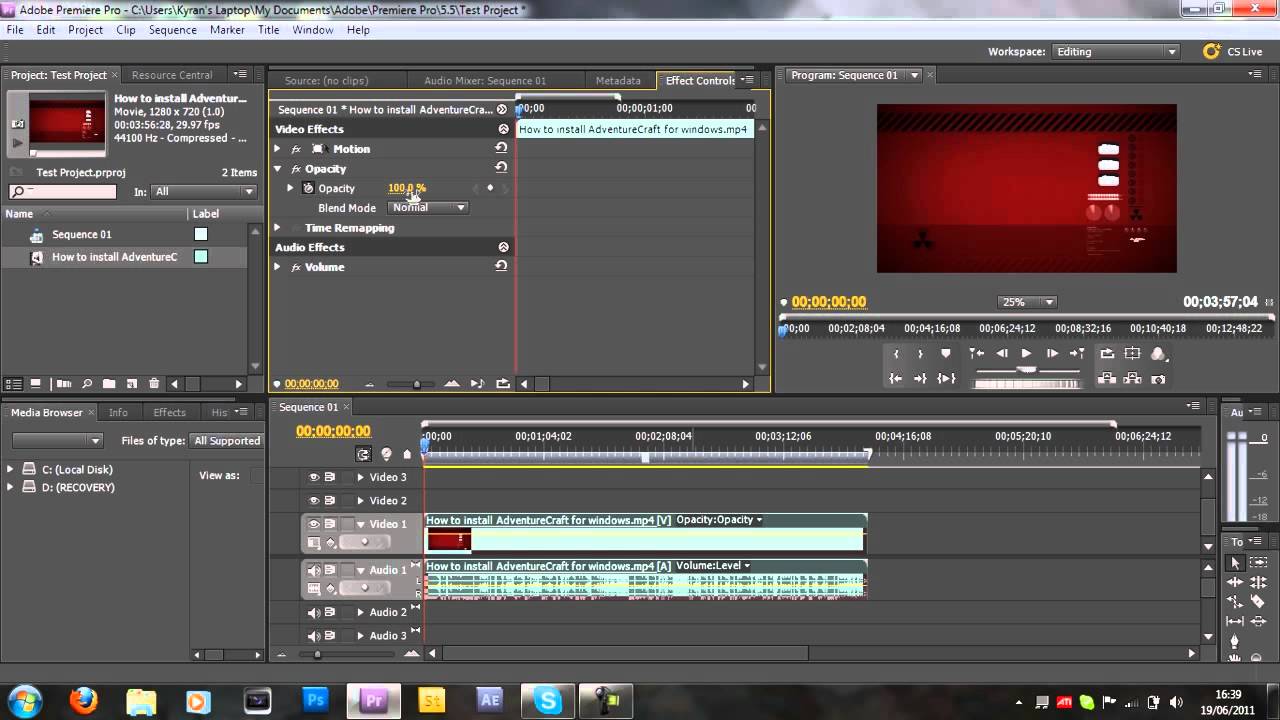Toggle Safe Margins in Program monitor
Screen dimensions: 1280x720
tap(1132, 353)
